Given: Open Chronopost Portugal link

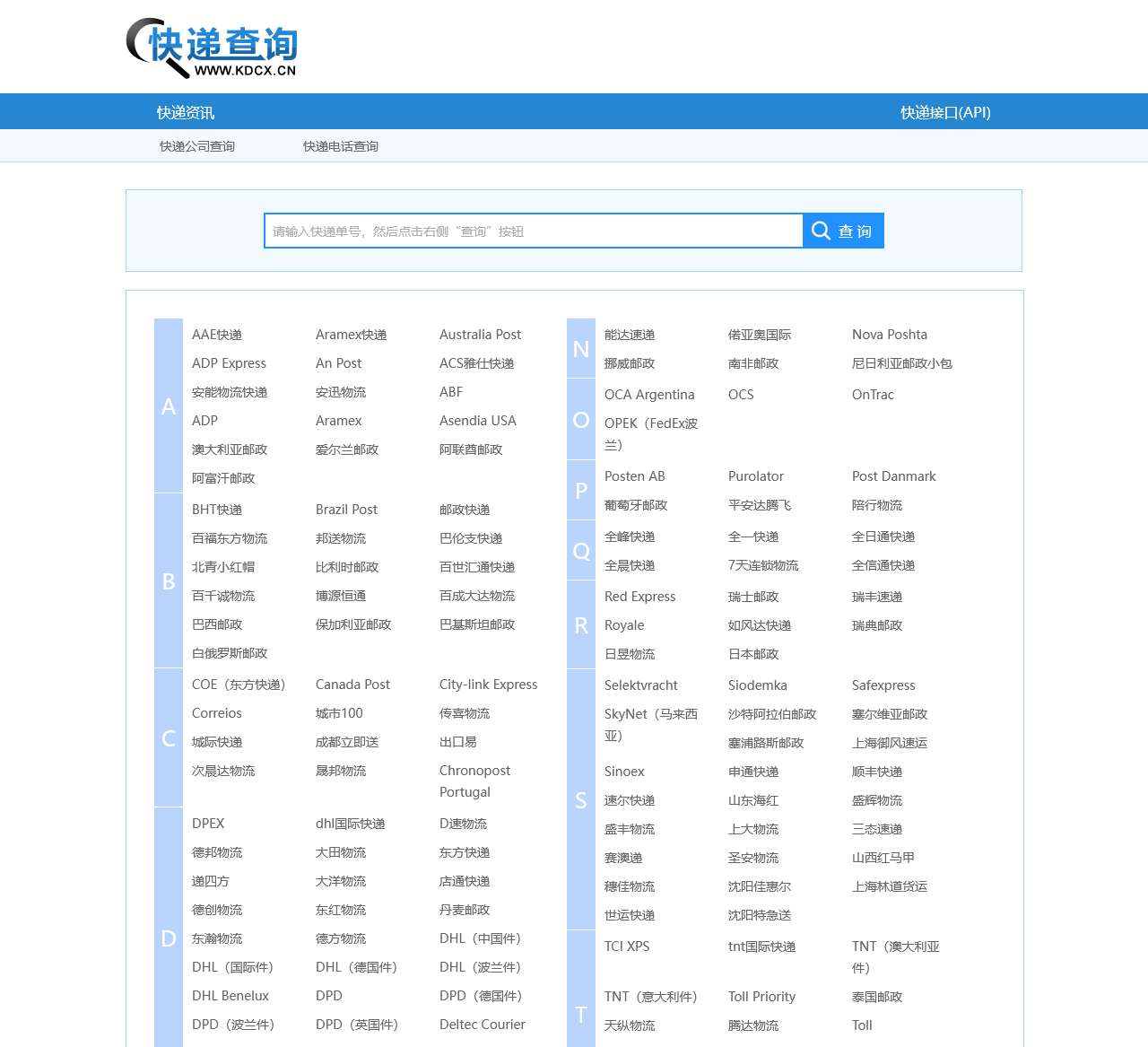Looking at the screenshot, I should (474, 781).
